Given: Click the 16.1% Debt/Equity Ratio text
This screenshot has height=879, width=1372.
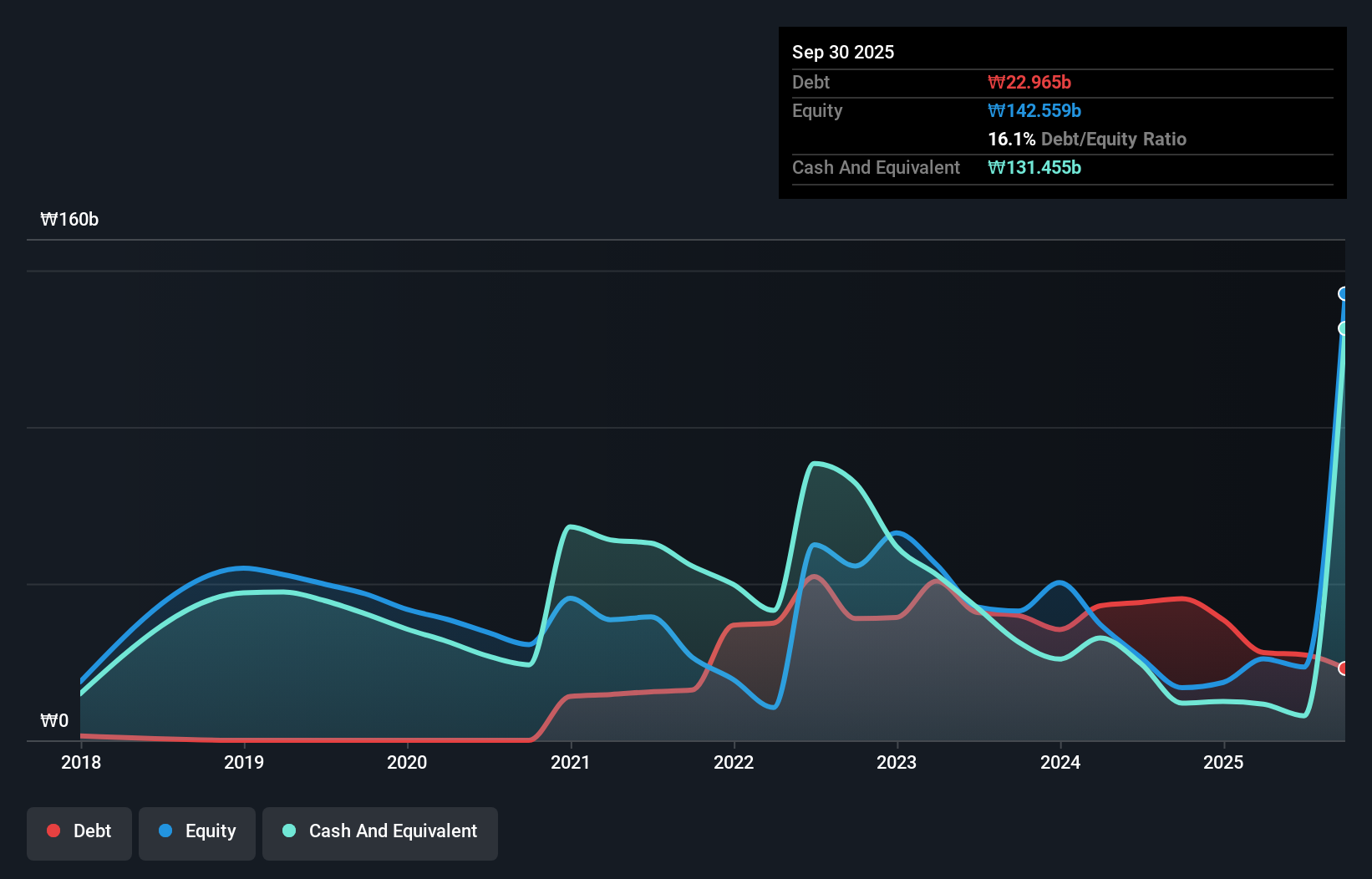Looking at the screenshot, I should click(x=1087, y=139).
